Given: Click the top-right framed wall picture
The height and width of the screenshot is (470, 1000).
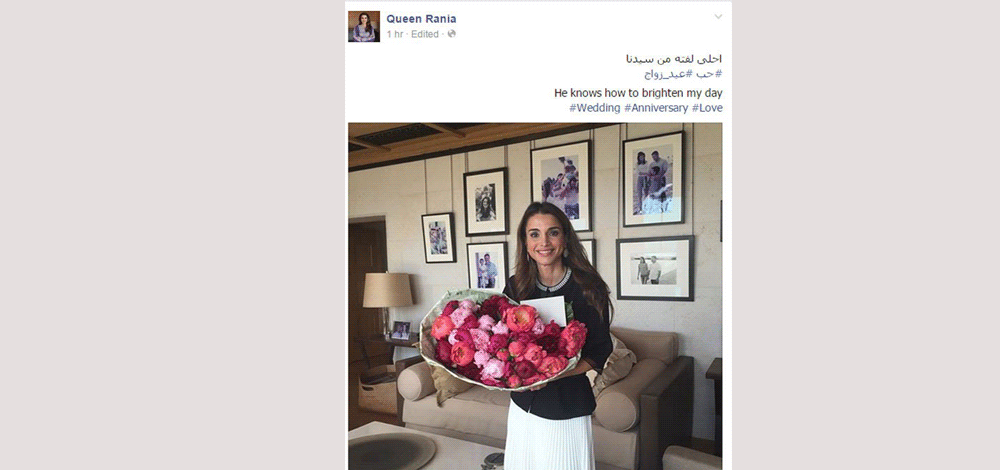Looking at the screenshot, I should (x=654, y=179).
